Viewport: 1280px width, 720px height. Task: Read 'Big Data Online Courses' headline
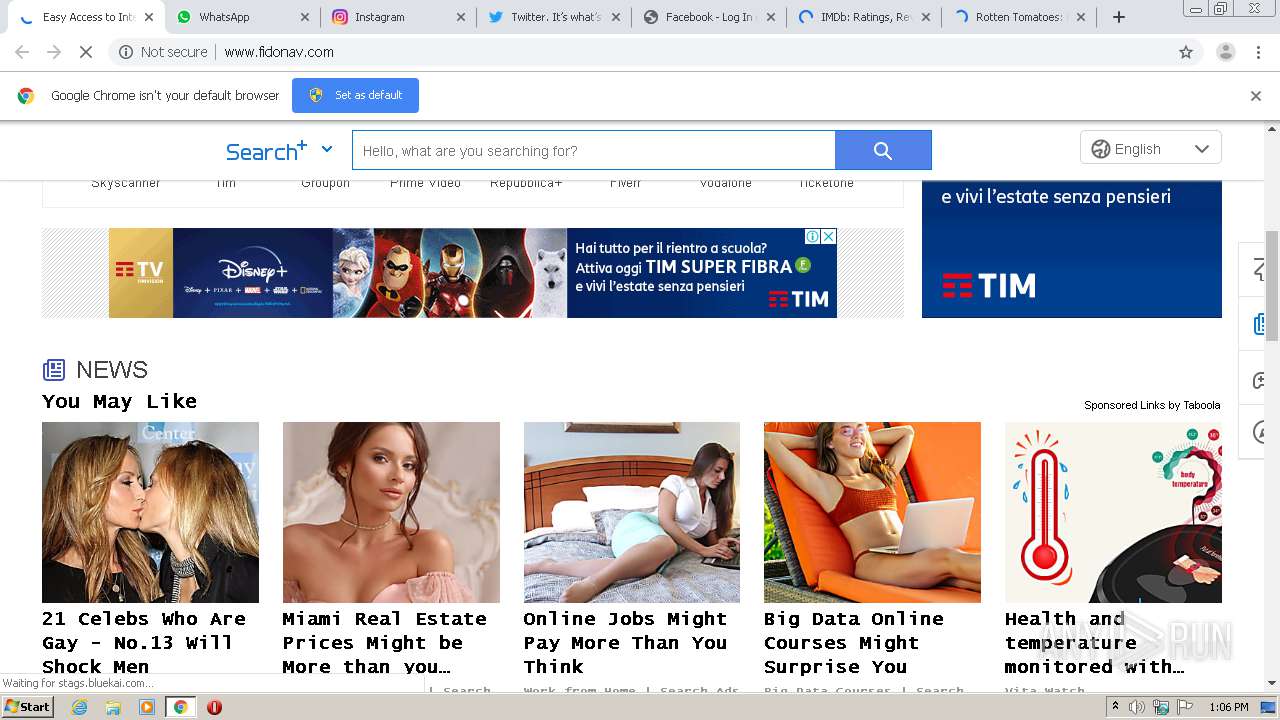[x=854, y=643]
